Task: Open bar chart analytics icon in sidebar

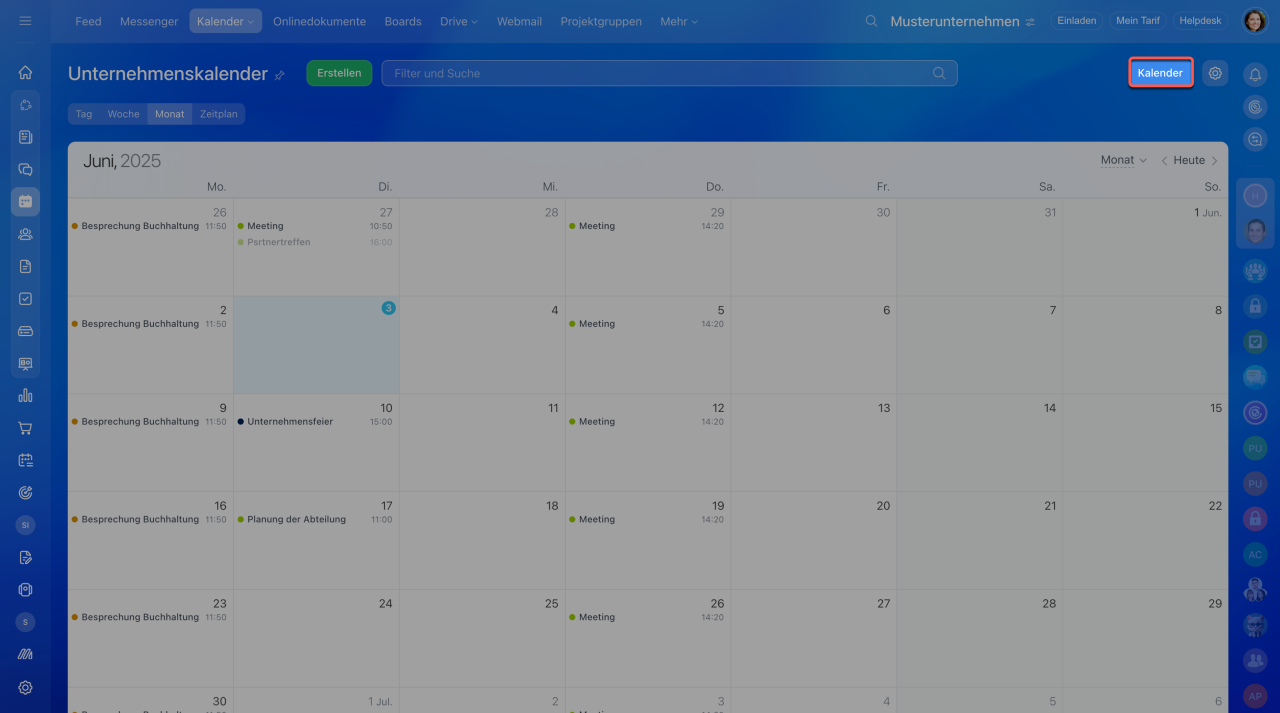Action: (25, 395)
